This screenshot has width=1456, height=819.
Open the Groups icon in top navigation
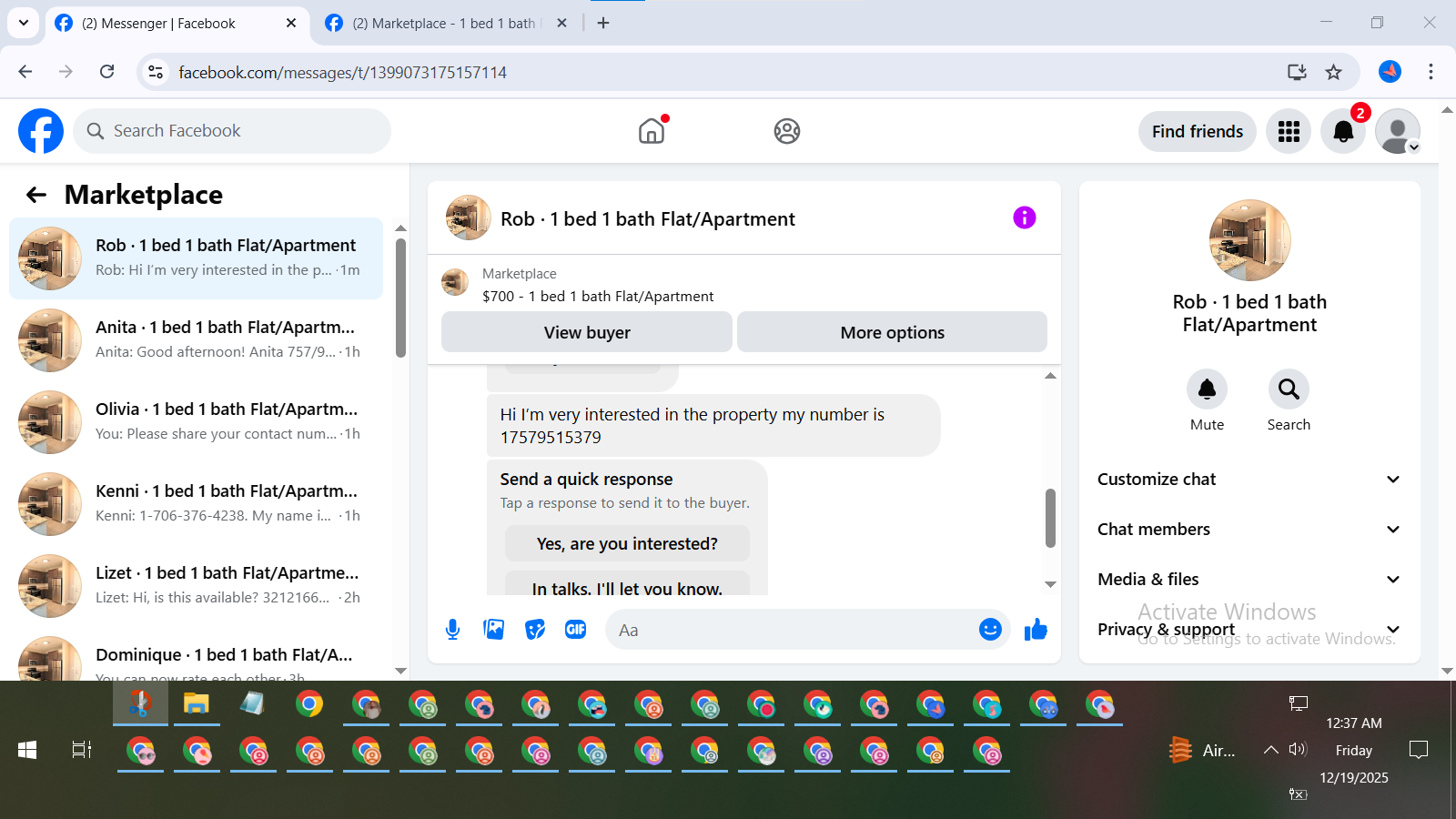click(787, 131)
